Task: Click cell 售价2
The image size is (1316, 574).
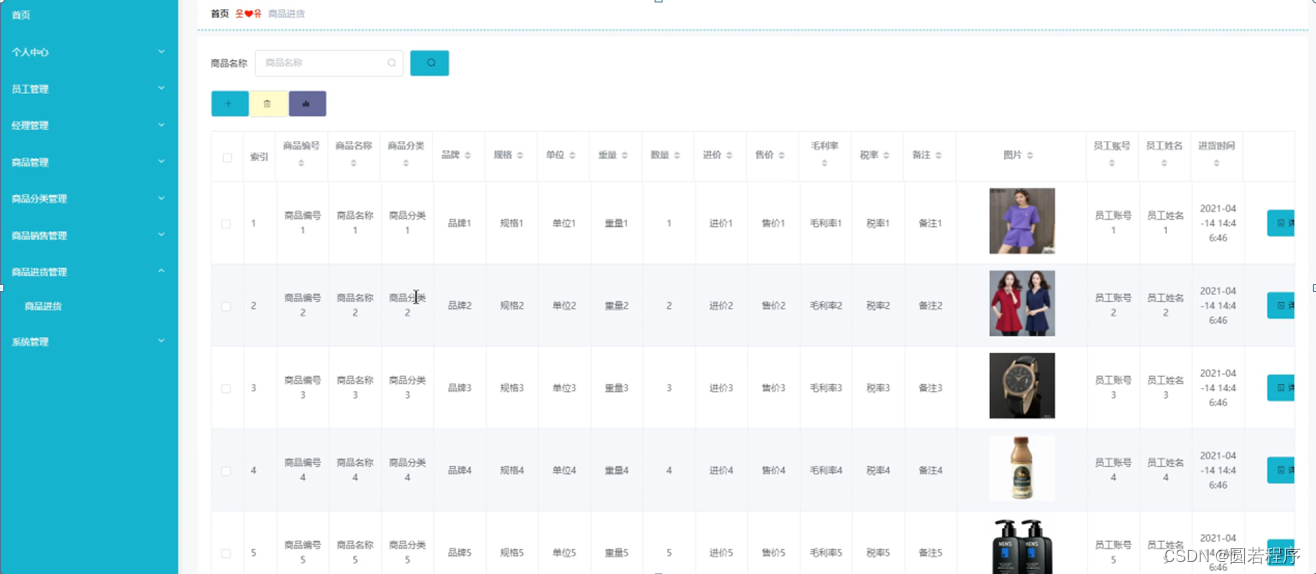Action: coord(773,306)
